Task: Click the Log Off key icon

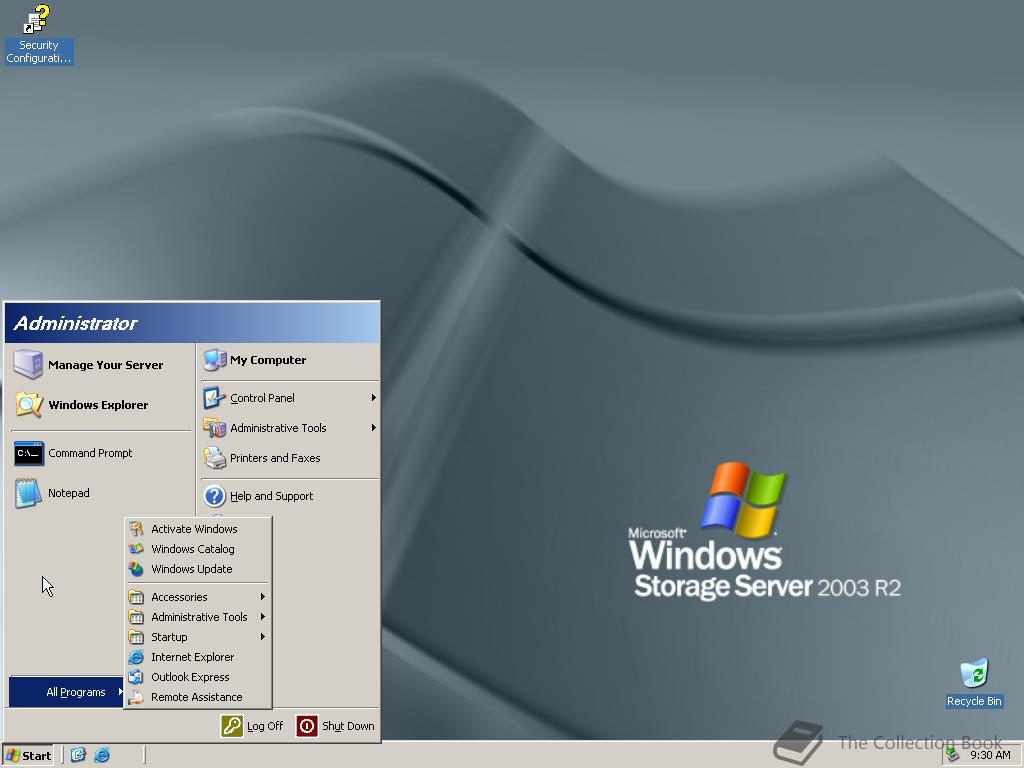Action: (x=232, y=726)
